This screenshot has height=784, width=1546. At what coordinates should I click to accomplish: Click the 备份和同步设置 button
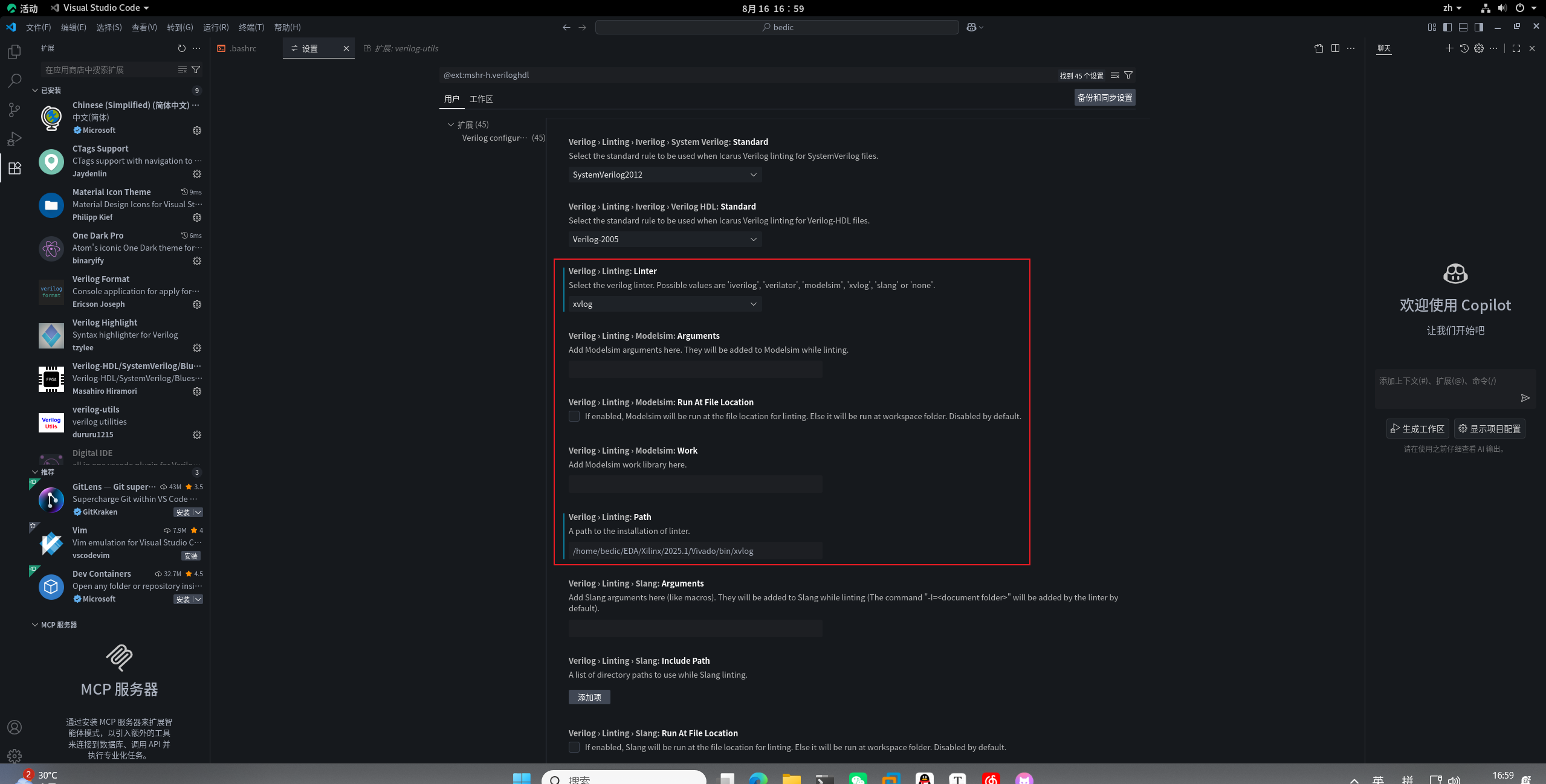1104,98
